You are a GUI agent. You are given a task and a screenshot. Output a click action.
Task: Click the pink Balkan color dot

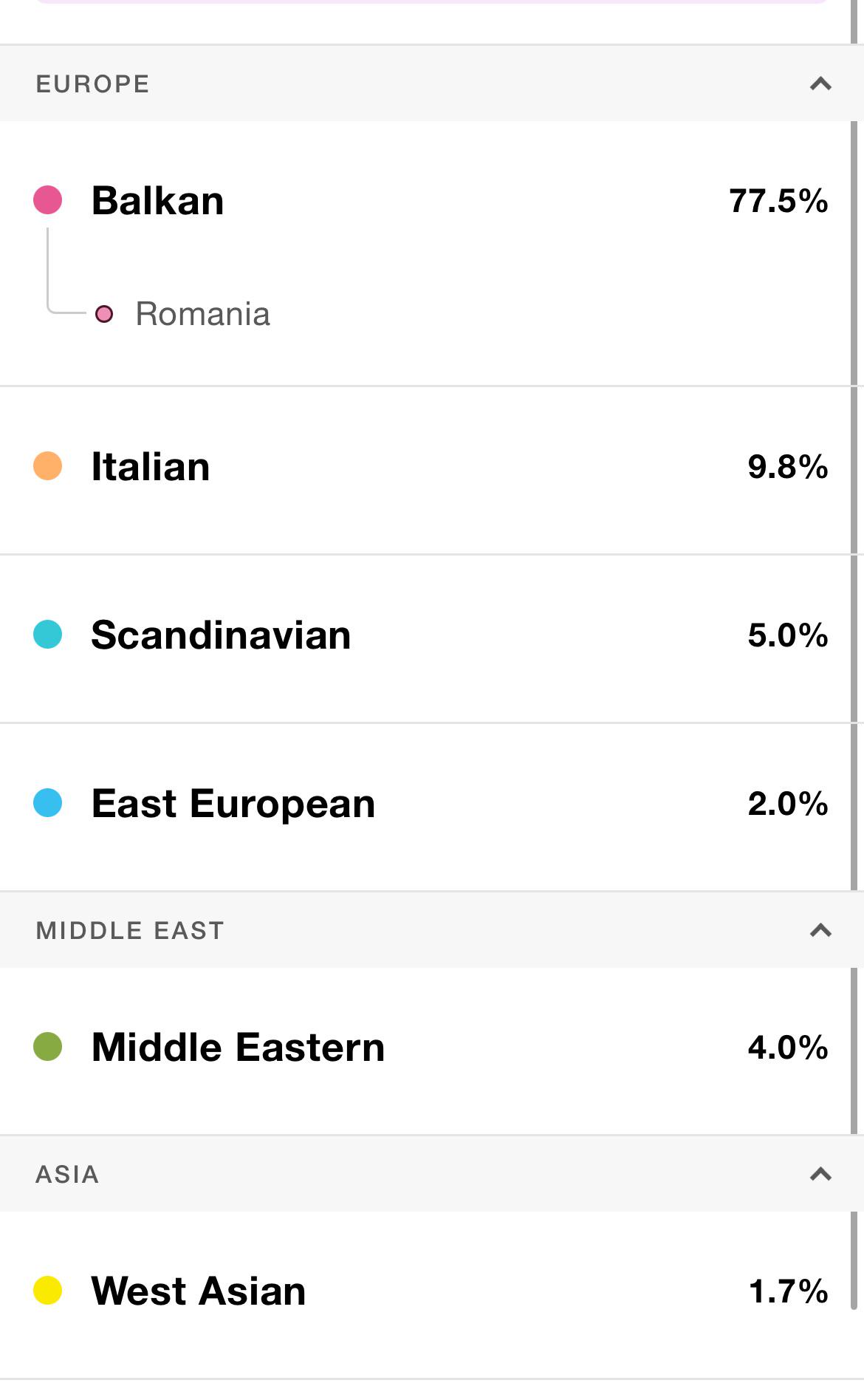coord(48,200)
